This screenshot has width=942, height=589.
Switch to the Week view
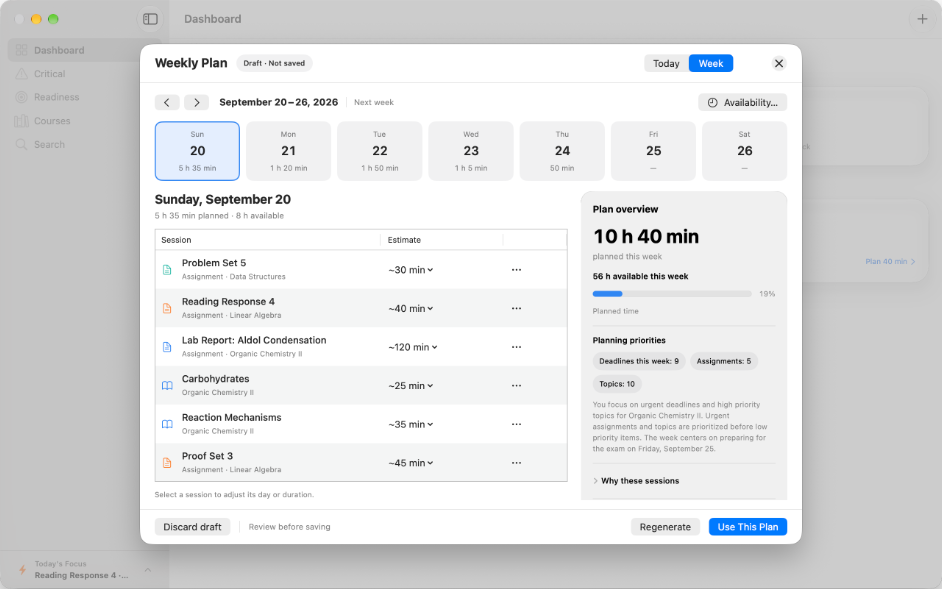click(711, 63)
